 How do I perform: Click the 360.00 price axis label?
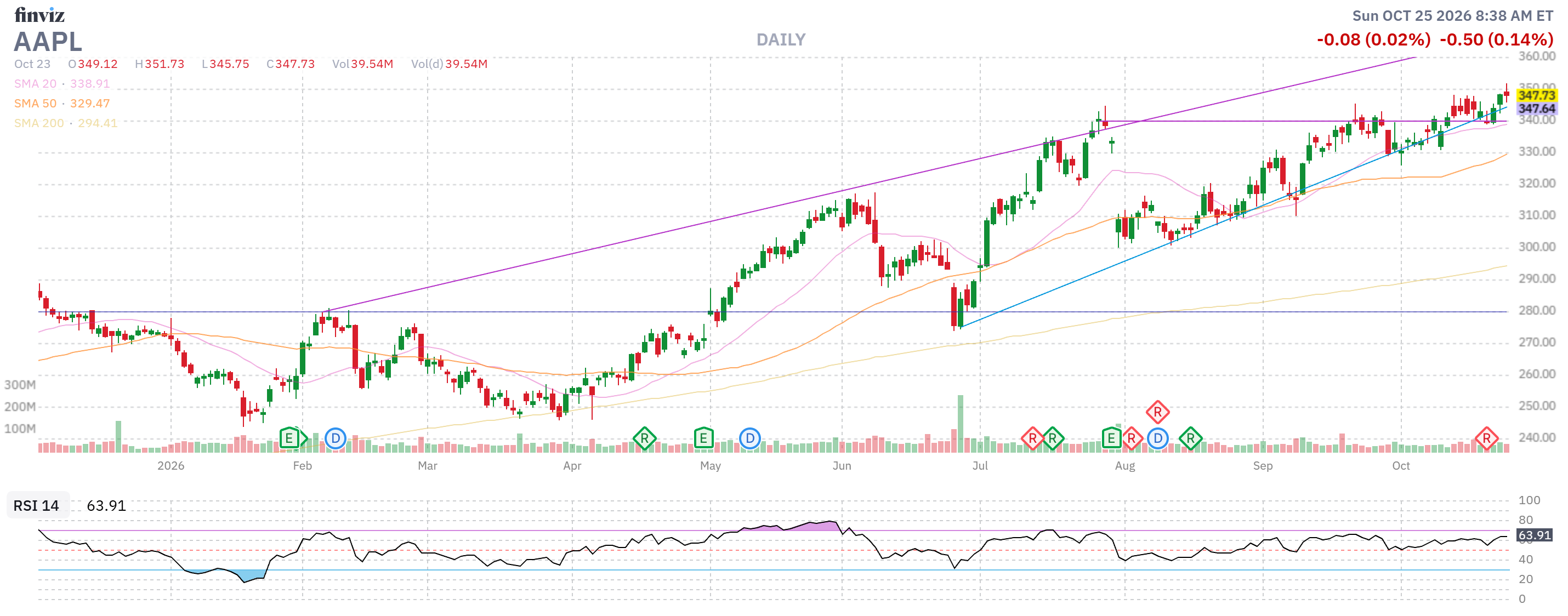pos(1536,56)
